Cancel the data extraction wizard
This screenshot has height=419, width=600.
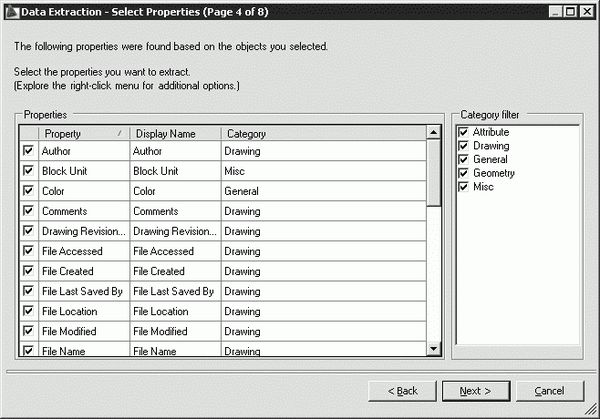[x=550, y=391]
